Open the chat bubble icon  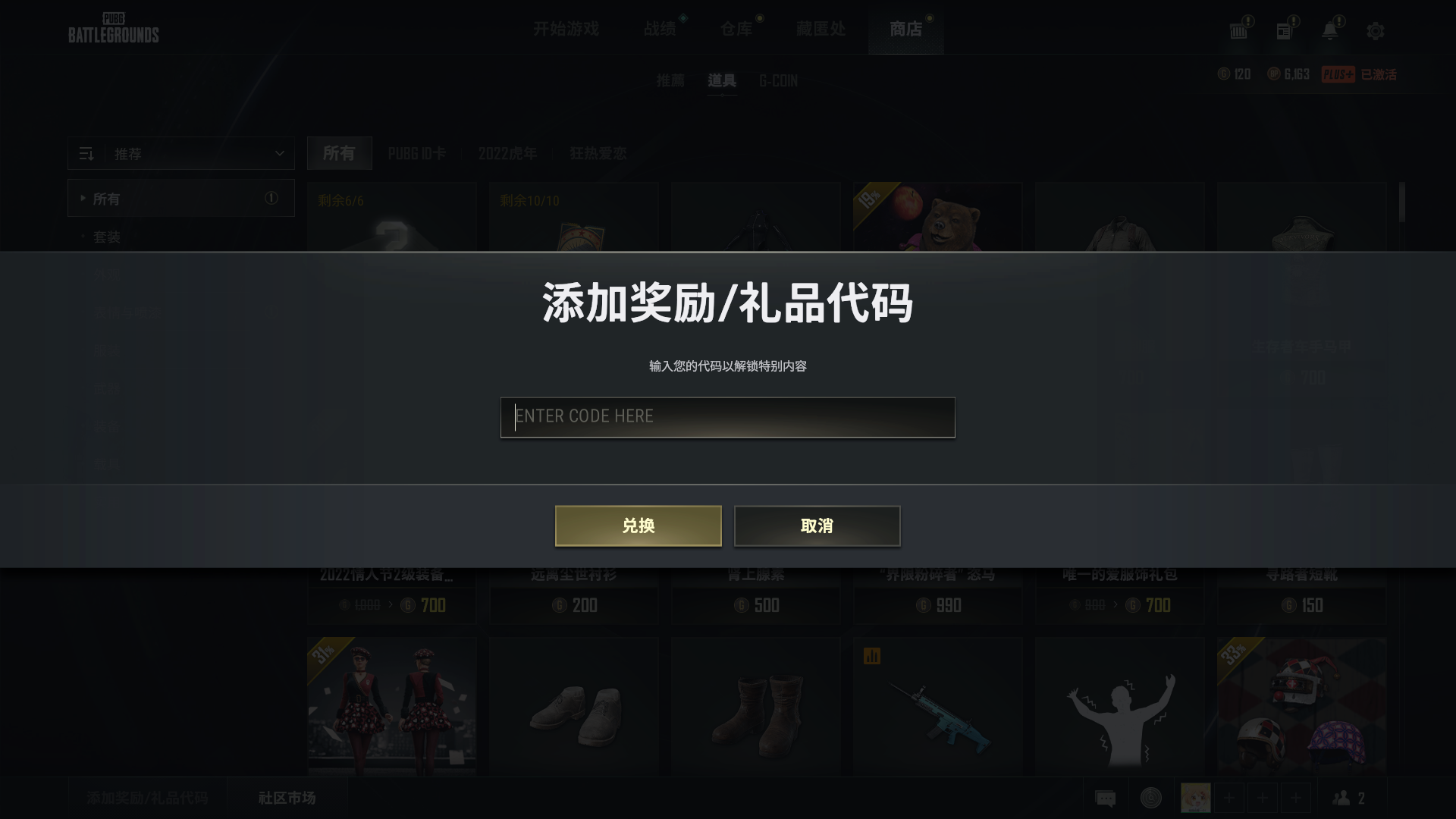1106,798
